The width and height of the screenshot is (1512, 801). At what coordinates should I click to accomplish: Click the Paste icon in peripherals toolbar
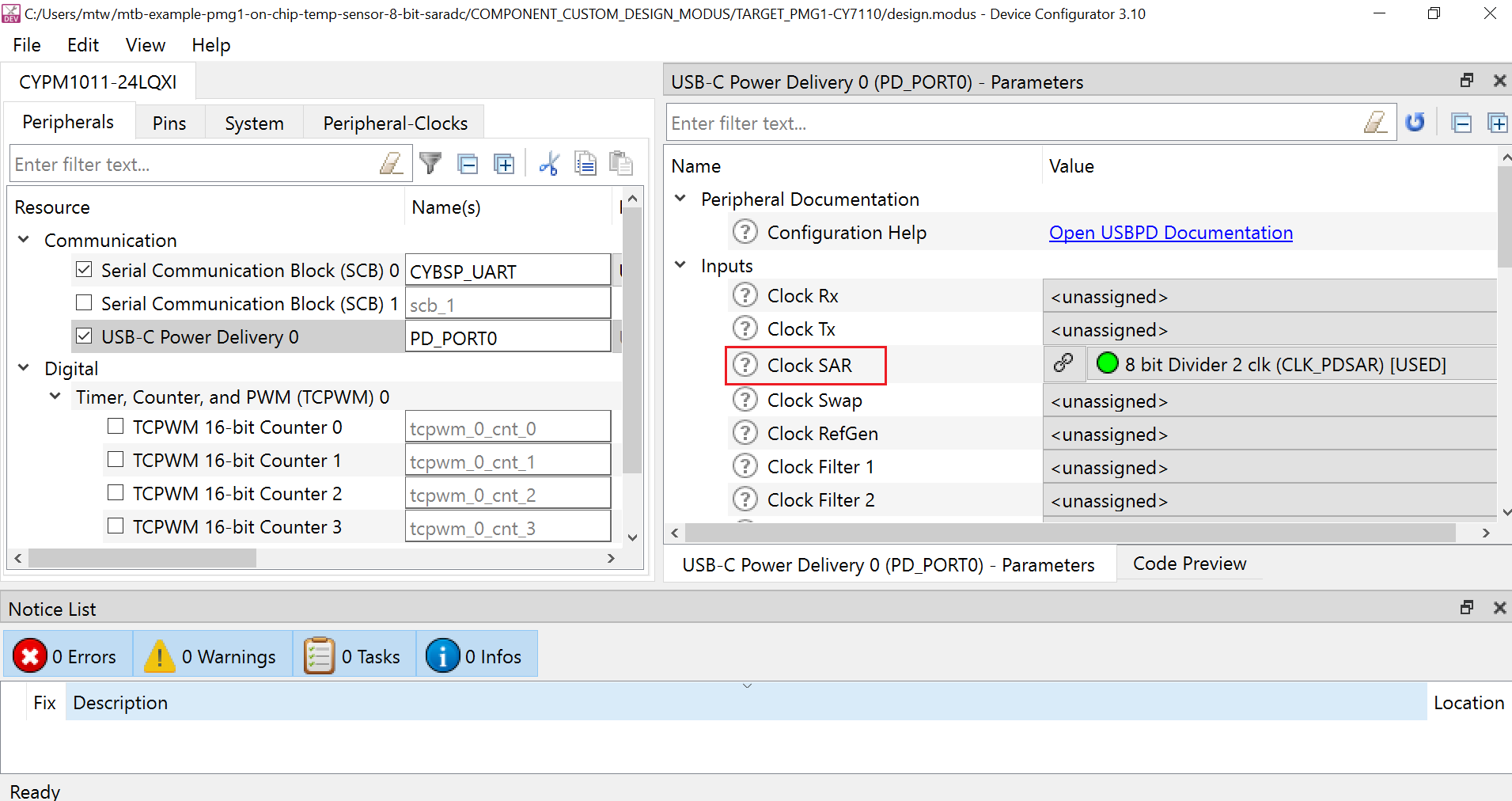[x=621, y=164]
